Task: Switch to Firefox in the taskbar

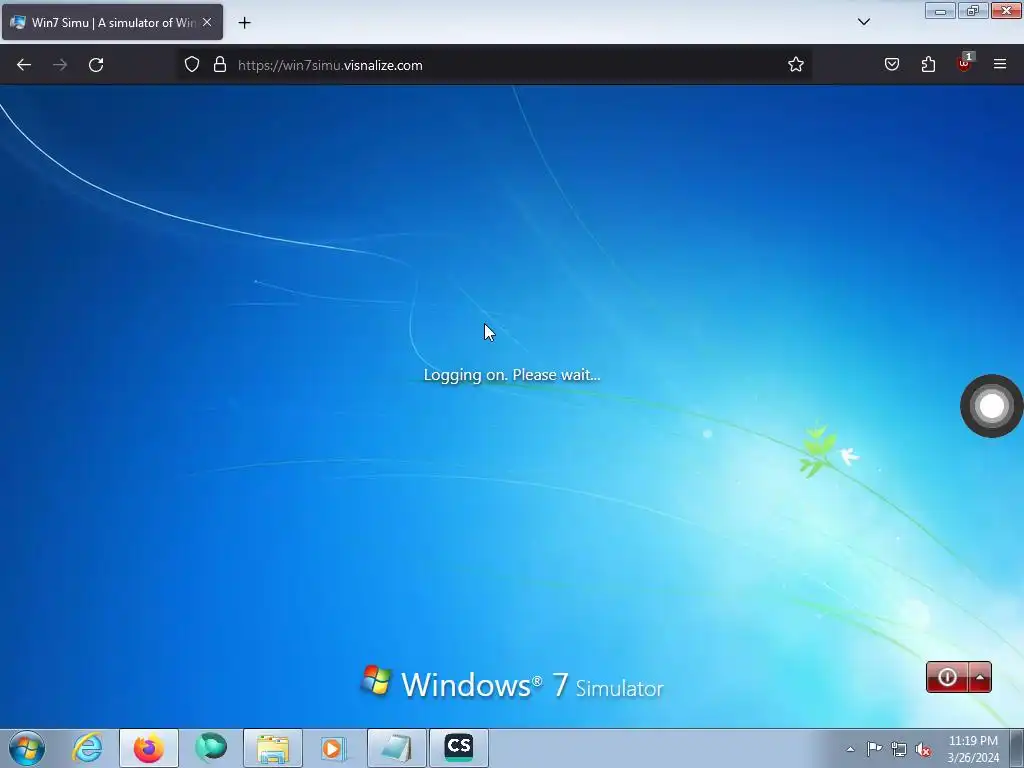Action: click(149, 748)
